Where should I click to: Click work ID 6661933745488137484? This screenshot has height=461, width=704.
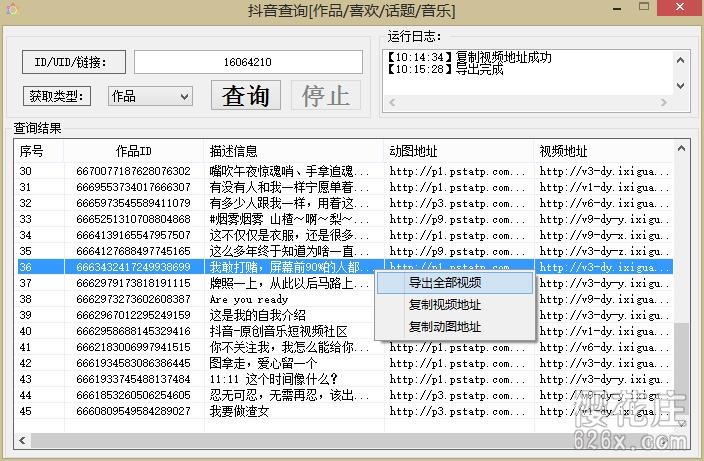click(x=133, y=379)
